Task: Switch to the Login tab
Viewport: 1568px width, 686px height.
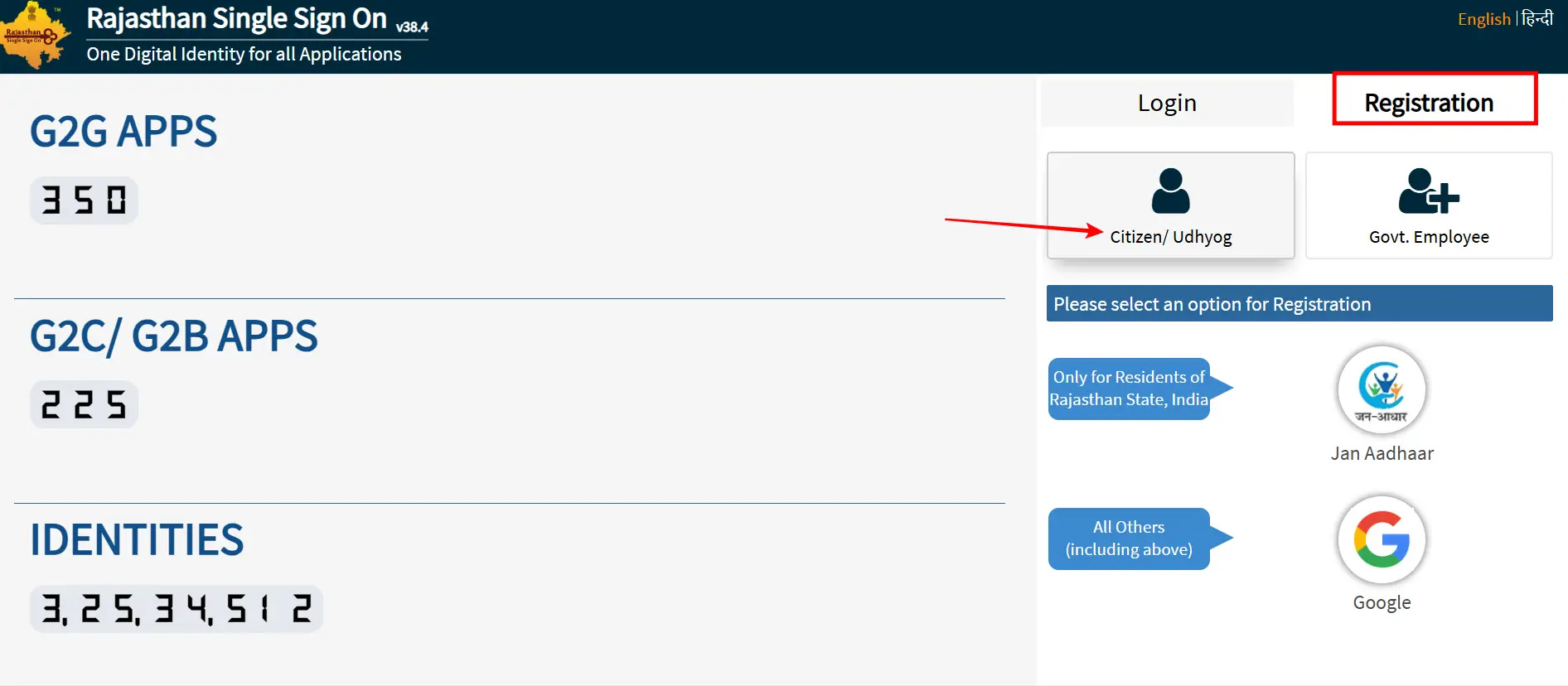Action: click(1166, 103)
